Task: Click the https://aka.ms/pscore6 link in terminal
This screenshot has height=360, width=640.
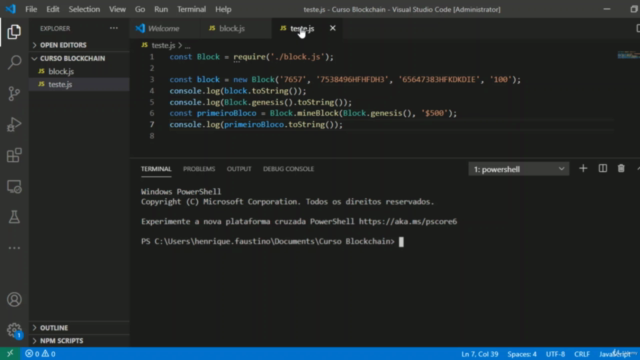Action: (x=408, y=222)
